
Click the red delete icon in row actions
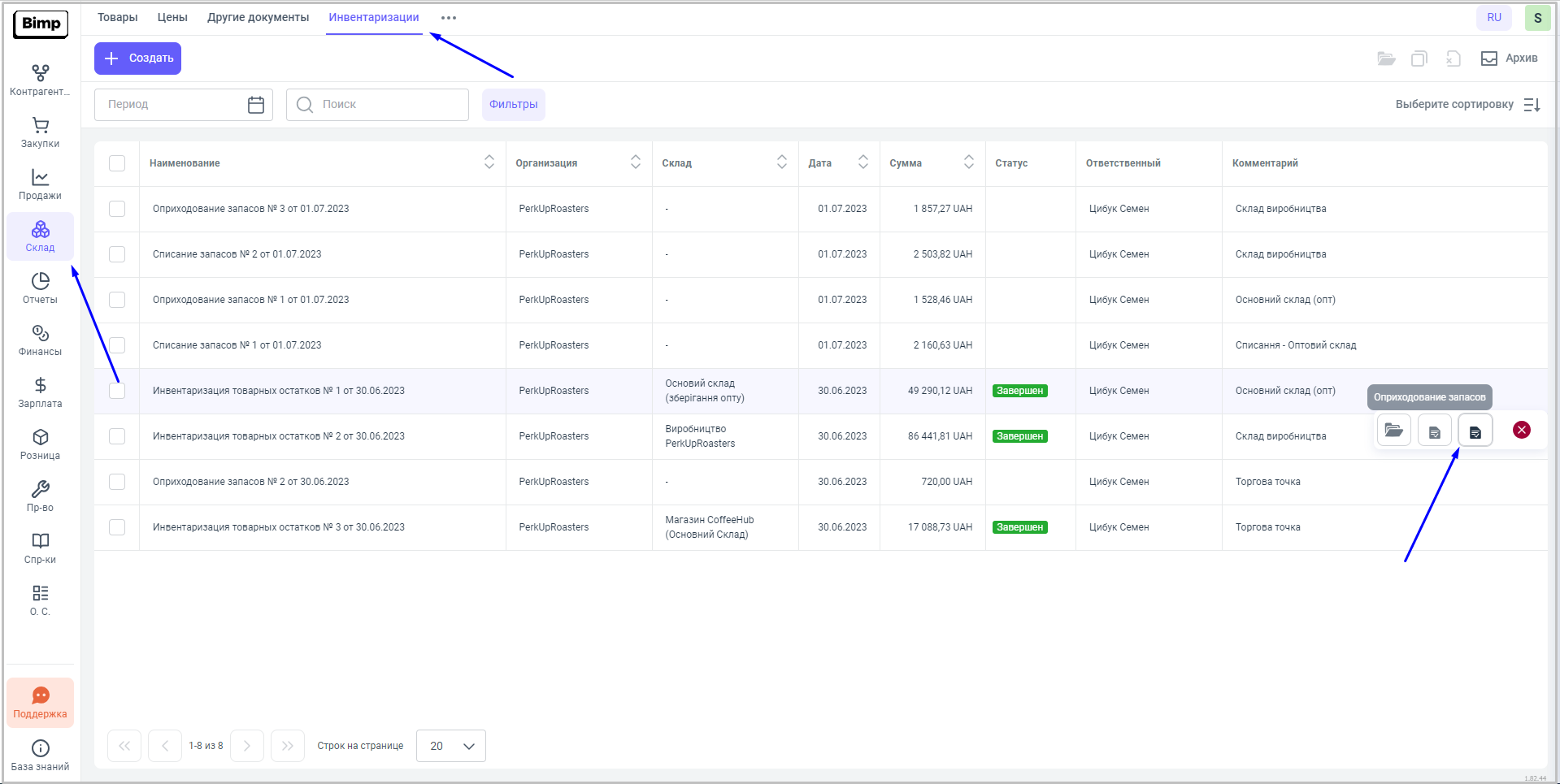(1521, 431)
